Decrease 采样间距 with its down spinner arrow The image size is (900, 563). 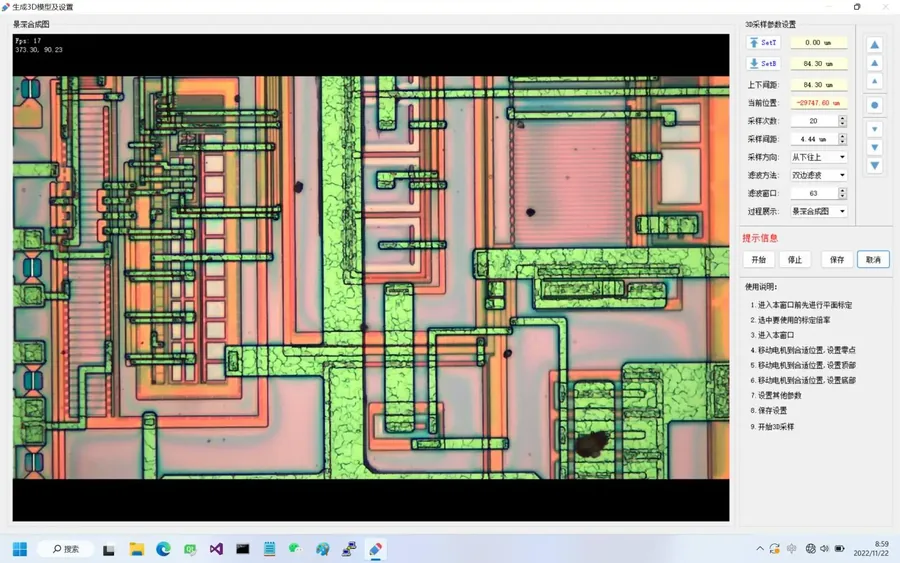click(842, 142)
